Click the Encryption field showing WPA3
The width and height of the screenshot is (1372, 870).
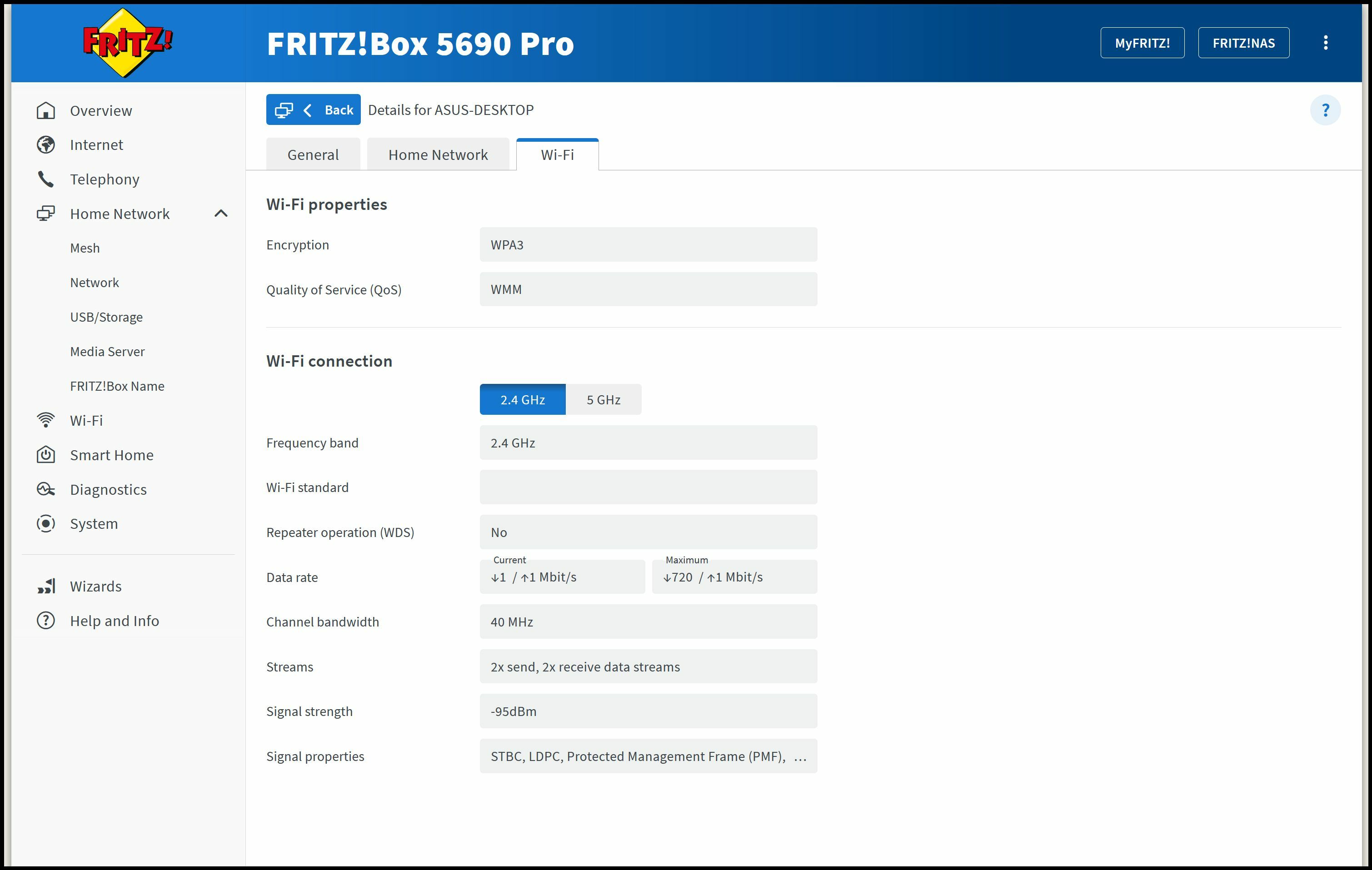[649, 244]
